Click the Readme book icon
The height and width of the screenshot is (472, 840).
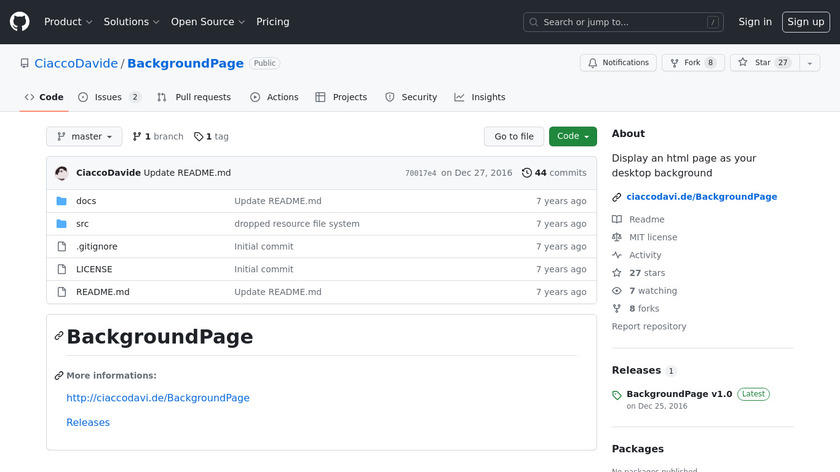pos(617,219)
